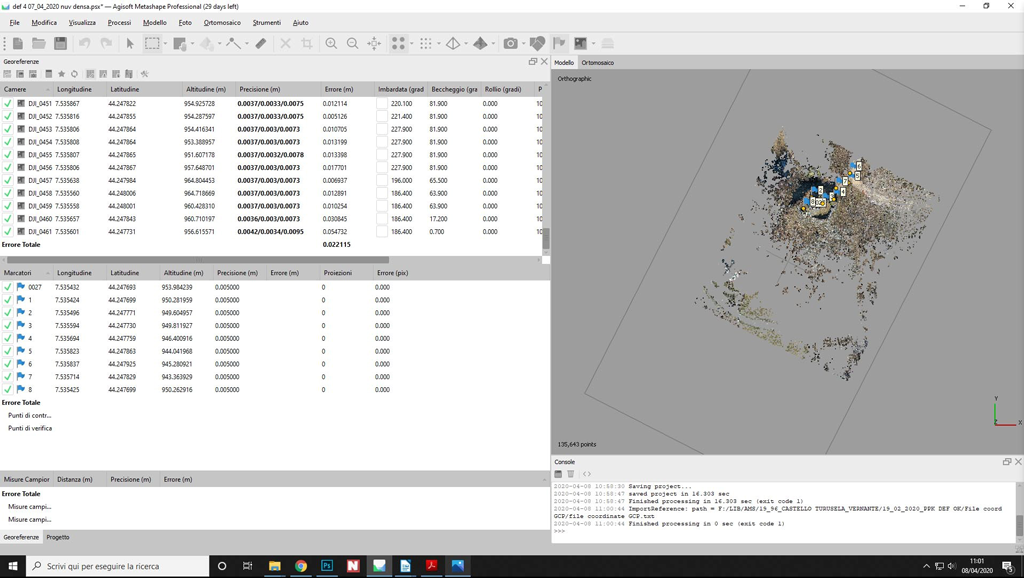
Task: Switch to the Ortomosaico tab
Action: pyautogui.click(x=598, y=63)
